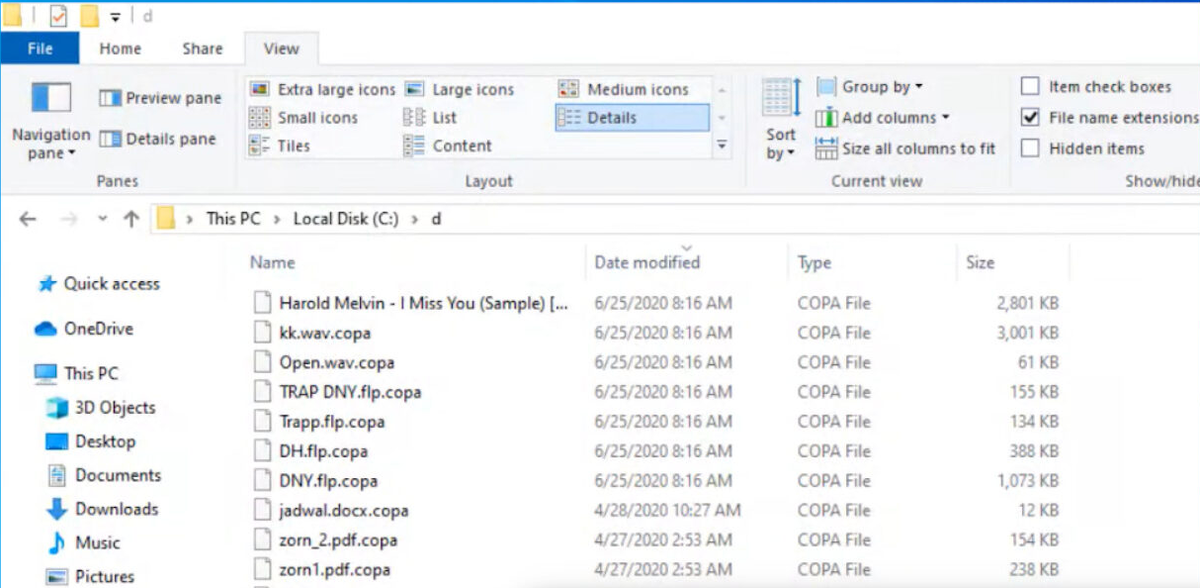
Task: Open Desktop in navigation pane
Action: pos(91,441)
